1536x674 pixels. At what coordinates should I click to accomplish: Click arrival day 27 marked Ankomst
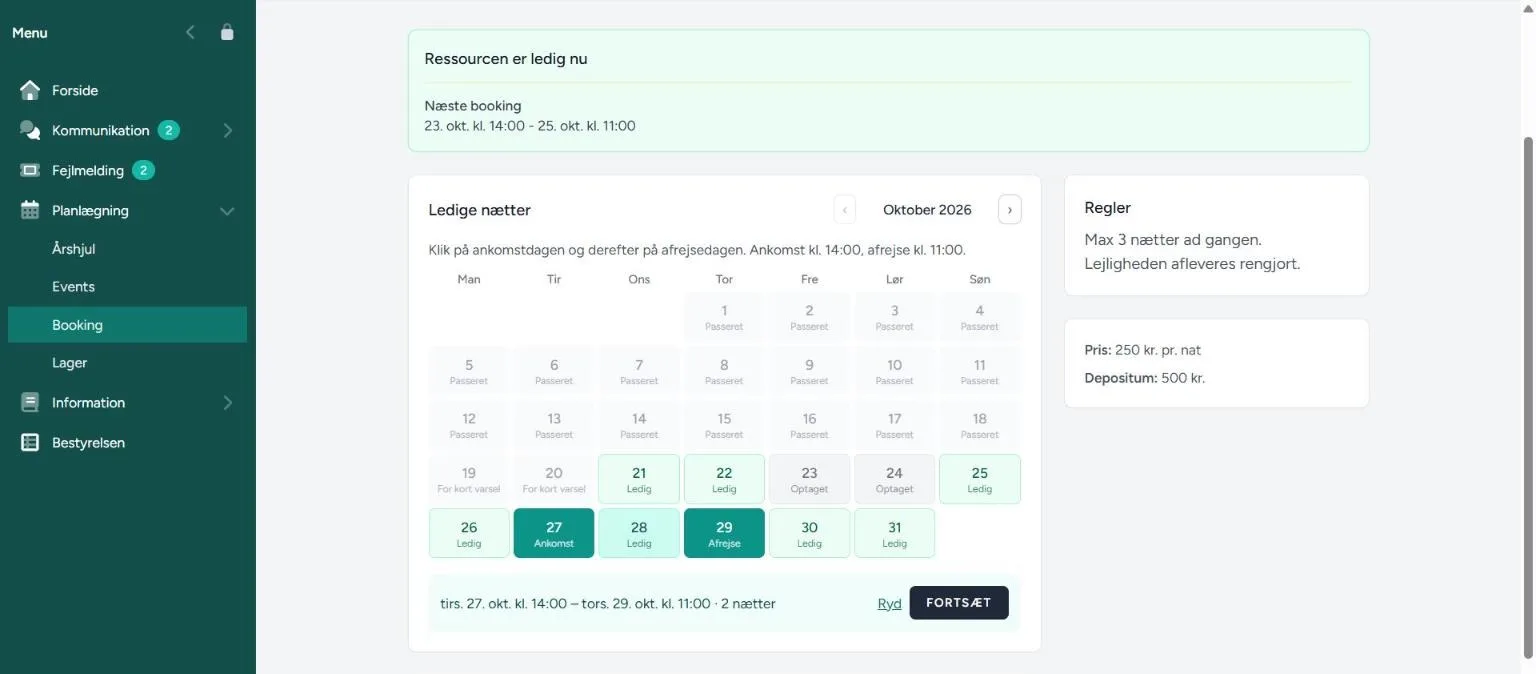(x=554, y=533)
